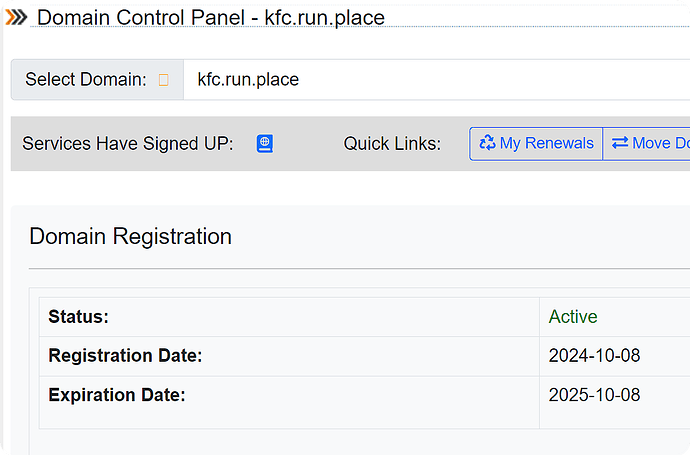Image resolution: width=690 pixels, height=455 pixels.
Task: Click the Registration Date label
Action: [125, 356]
